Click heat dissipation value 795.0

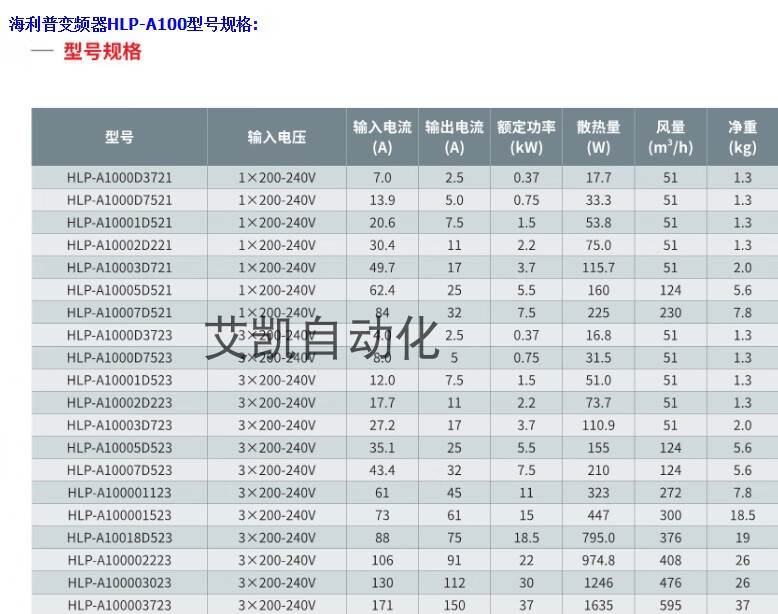point(598,538)
